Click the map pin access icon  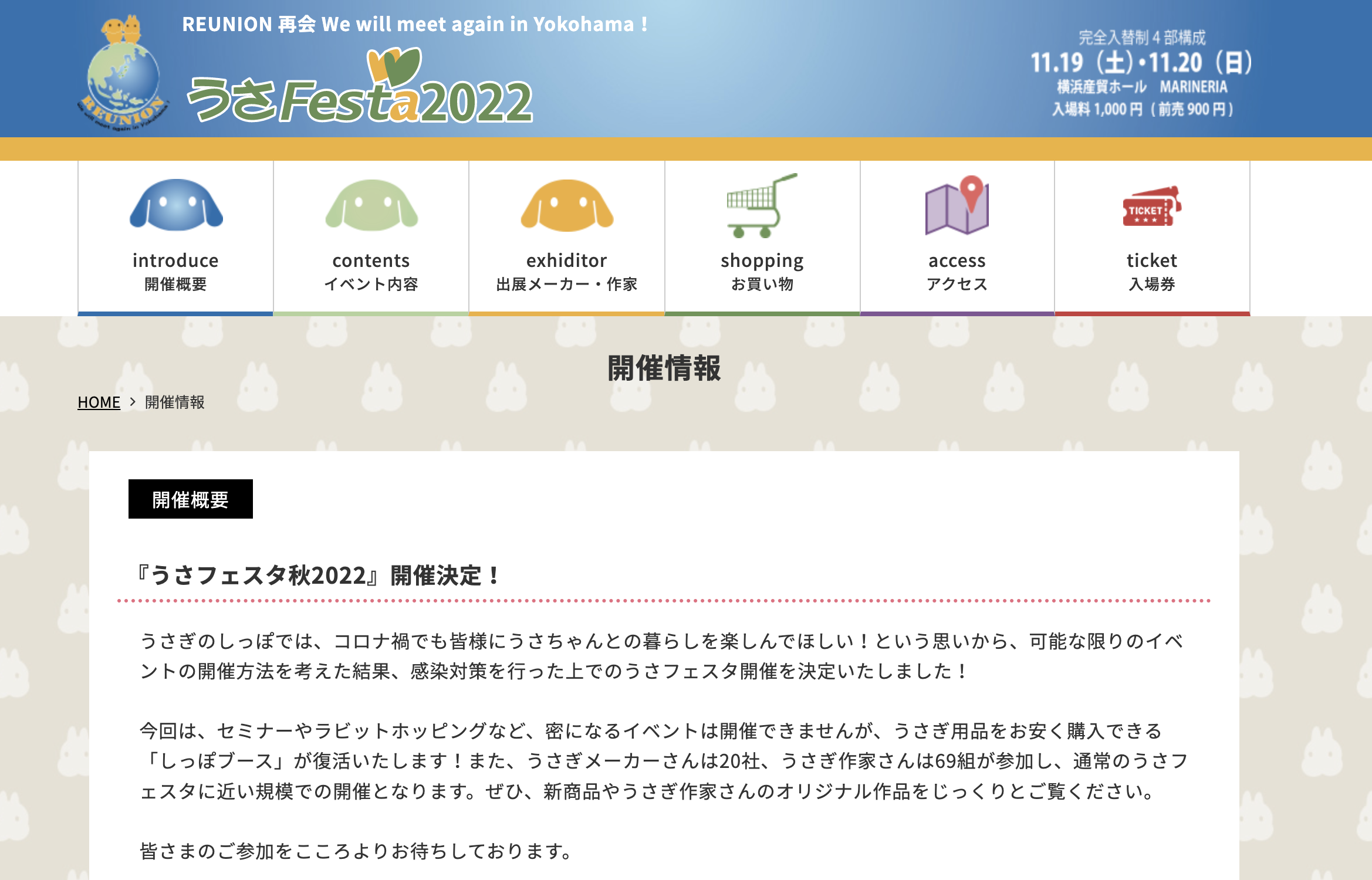957,206
